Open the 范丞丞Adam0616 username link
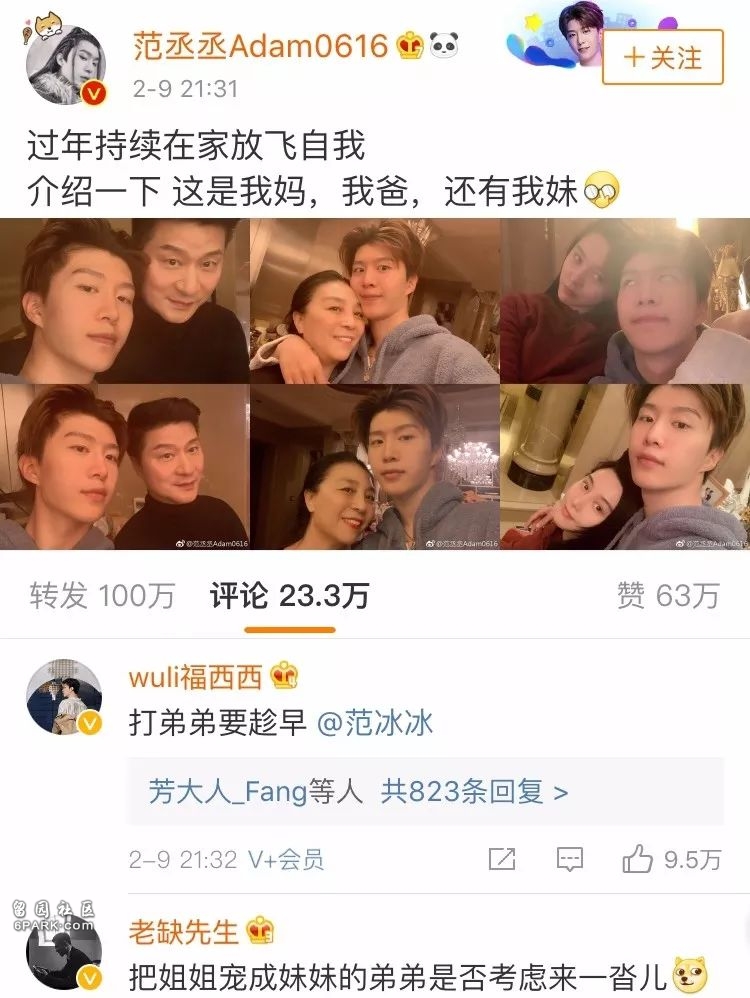Viewport: 750px width, 998px height. (x=260, y=46)
